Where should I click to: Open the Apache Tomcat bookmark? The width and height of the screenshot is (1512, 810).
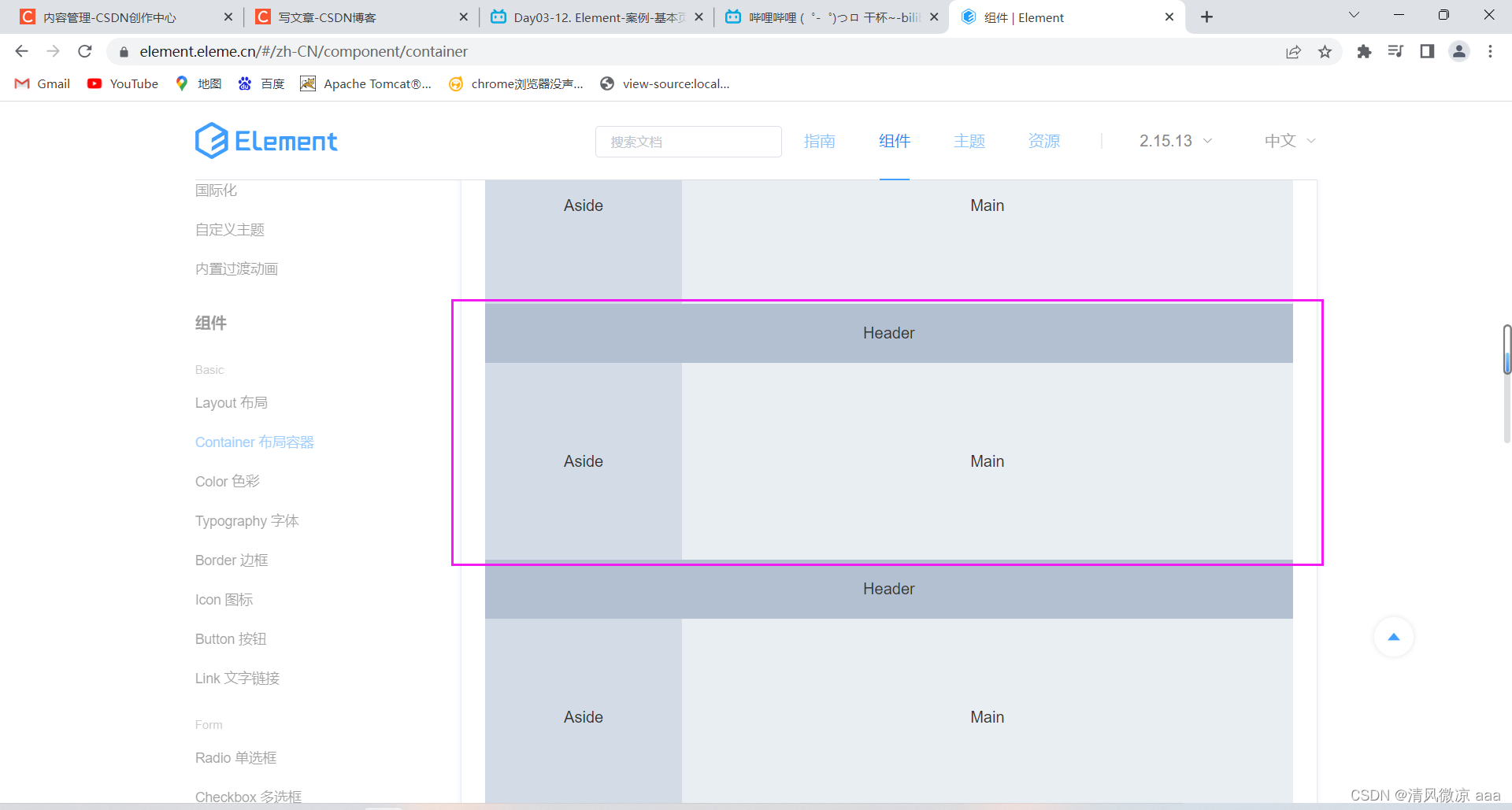pyautogui.click(x=366, y=83)
